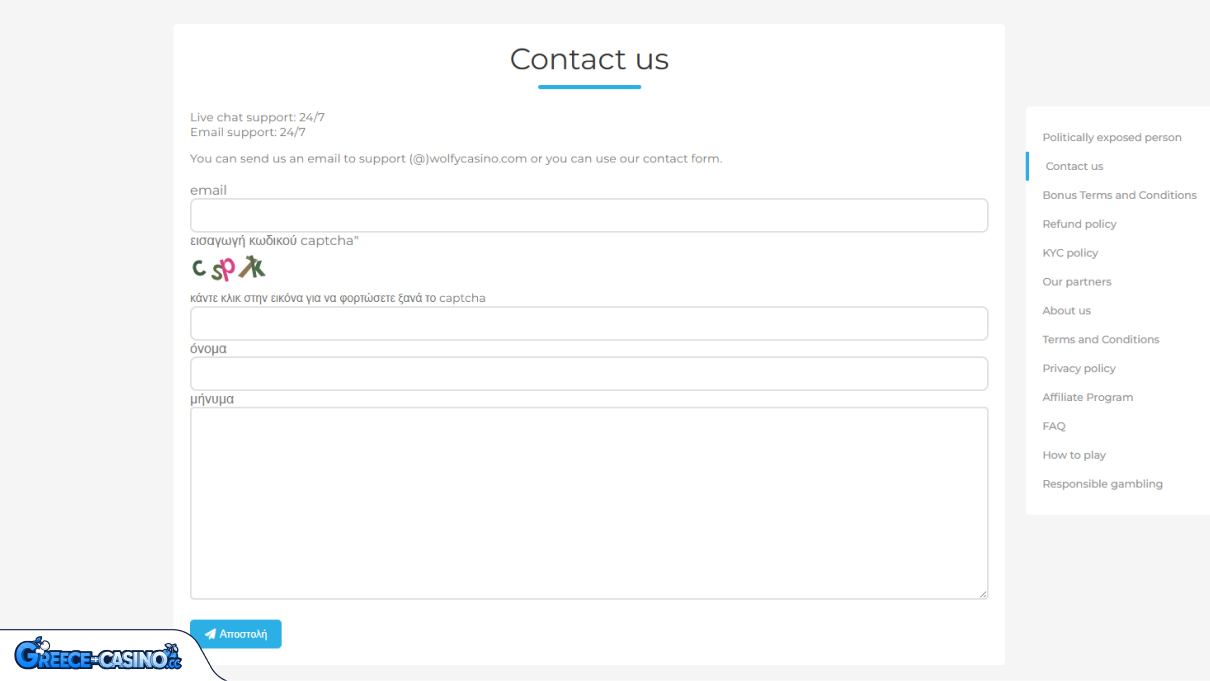
Task: Go to Affiliate Program page
Action: coord(1087,397)
